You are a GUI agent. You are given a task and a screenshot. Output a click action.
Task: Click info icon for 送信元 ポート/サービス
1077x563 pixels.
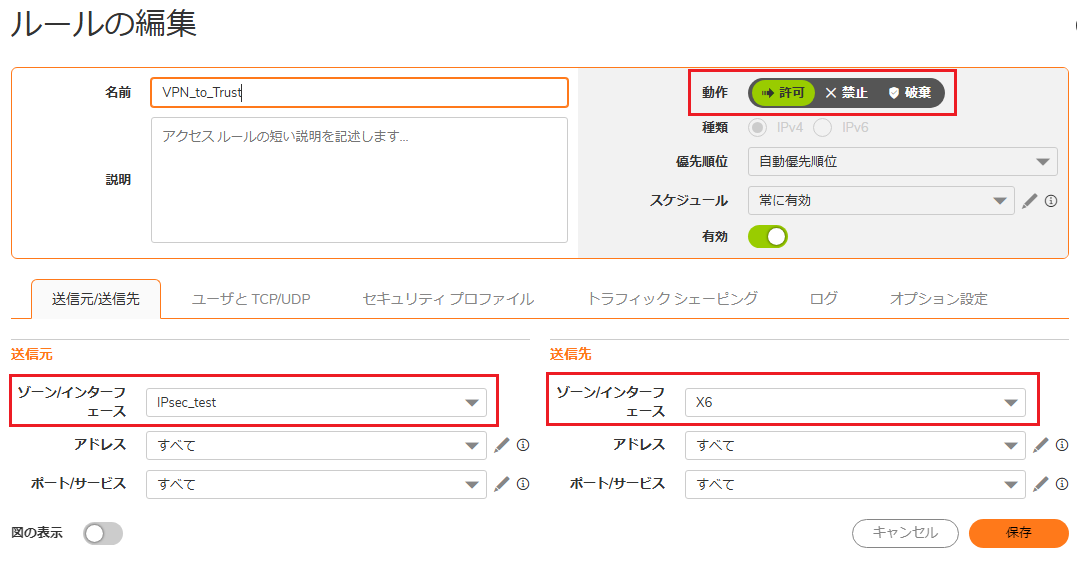(x=523, y=484)
